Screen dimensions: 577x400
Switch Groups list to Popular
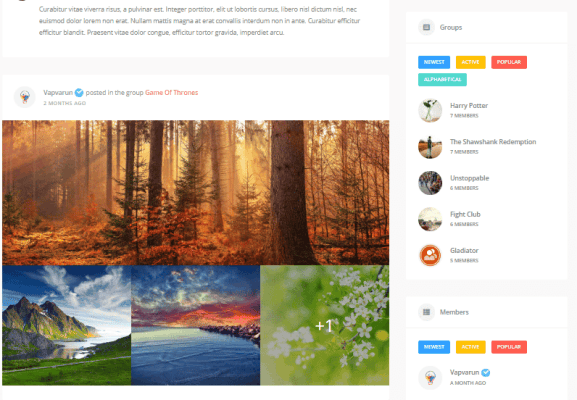click(x=509, y=62)
